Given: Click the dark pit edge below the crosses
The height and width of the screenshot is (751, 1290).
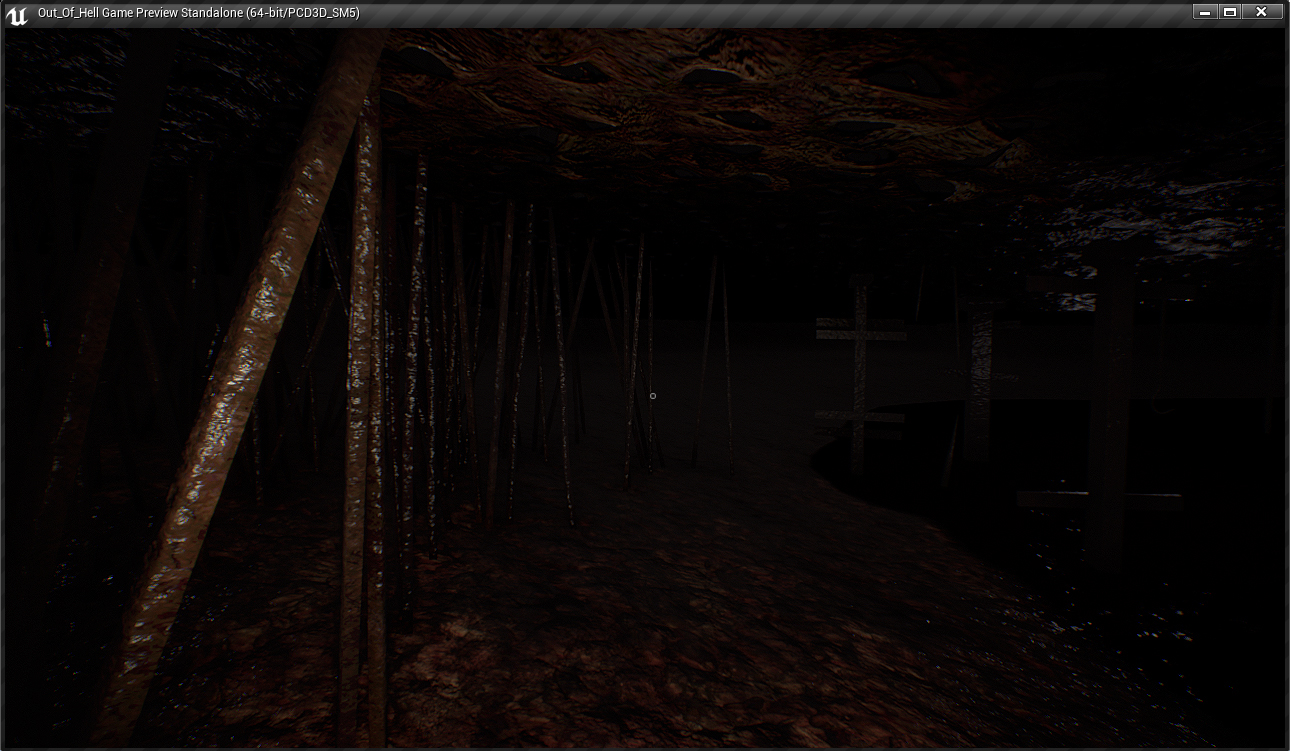Looking at the screenshot, I should pos(900,480).
